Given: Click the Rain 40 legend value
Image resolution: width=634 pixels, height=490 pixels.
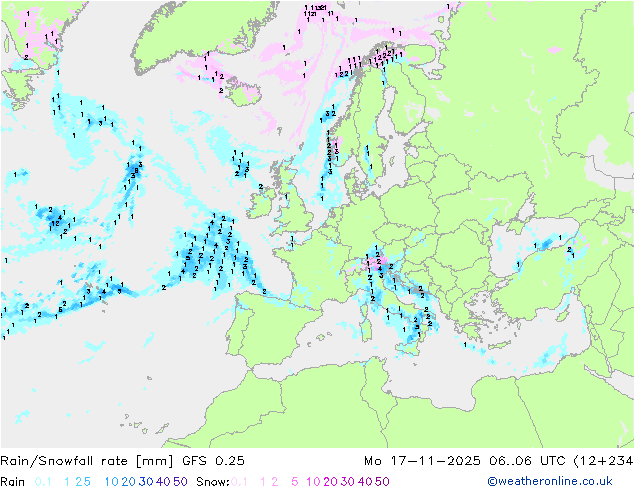Looking at the screenshot, I should [163, 482].
